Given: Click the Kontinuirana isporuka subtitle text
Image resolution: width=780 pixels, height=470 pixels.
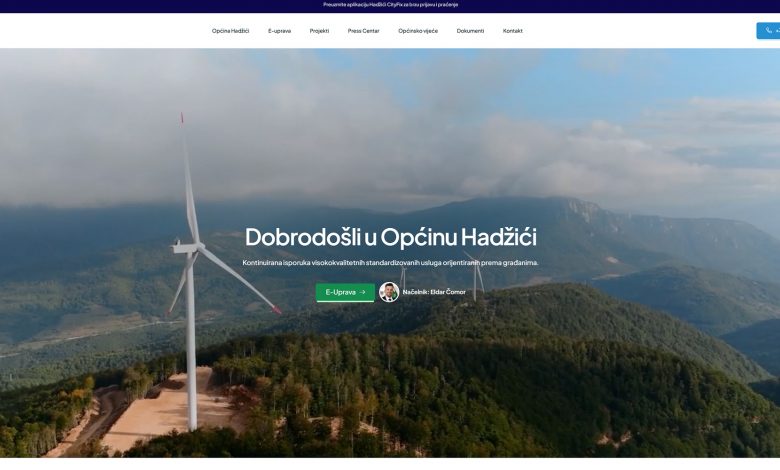Looking at the screenshot, I should (390, 263).
